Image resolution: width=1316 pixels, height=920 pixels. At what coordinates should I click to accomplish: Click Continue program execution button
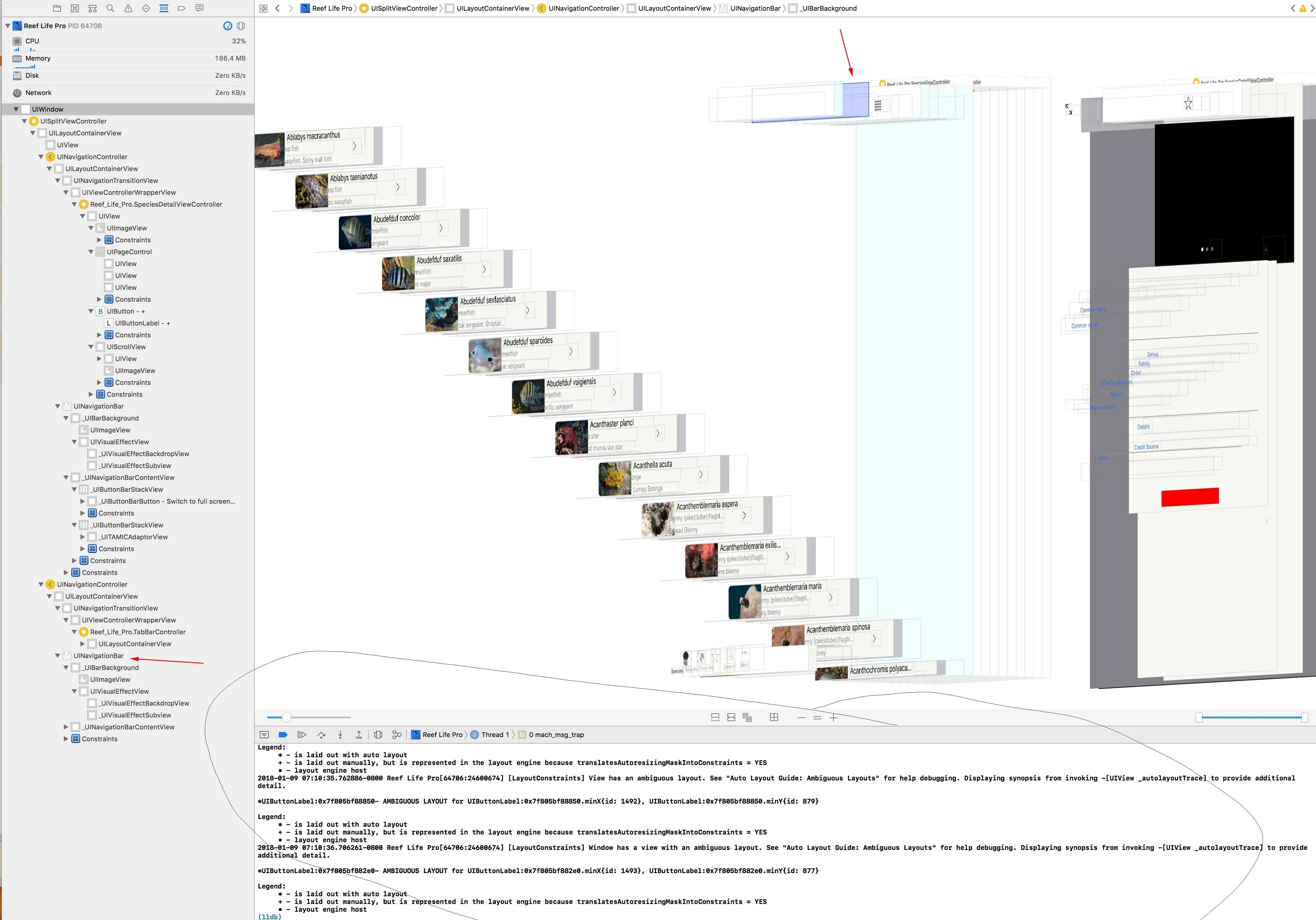click(x=302, y=734)
